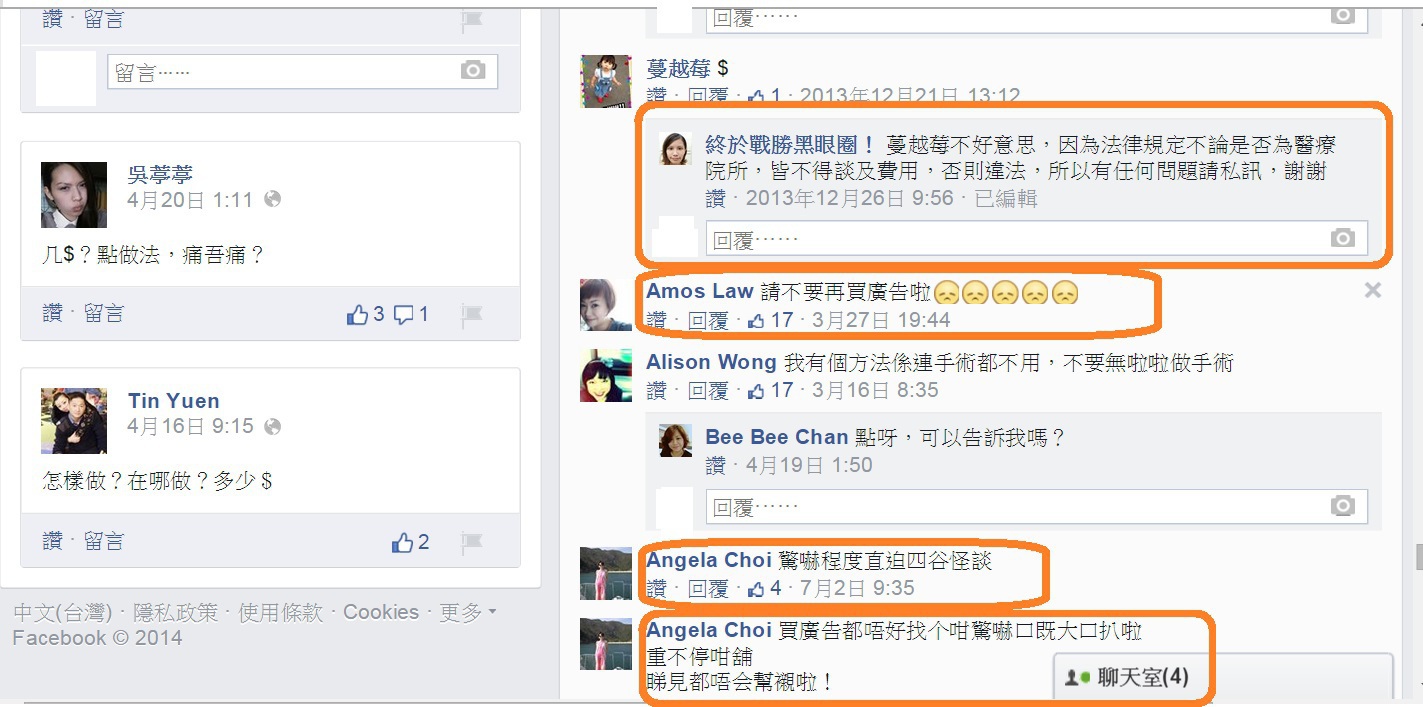
Task: Hide Amos Law's comment with the X
Action: click(x=1373, y=290)
